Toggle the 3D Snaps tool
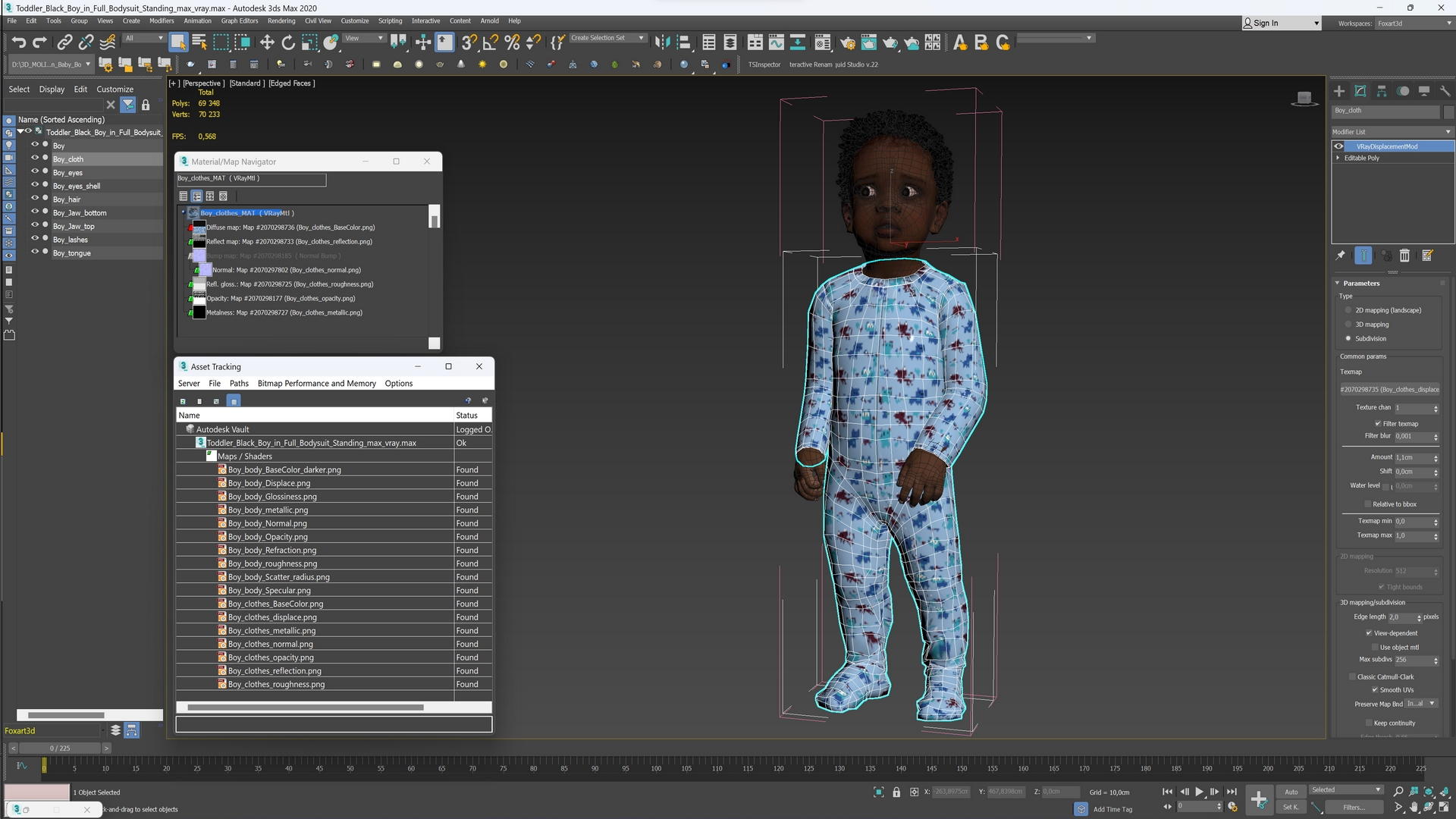Screen dimensions: 1456x819 pyautogui.click(x=469, y=42)
